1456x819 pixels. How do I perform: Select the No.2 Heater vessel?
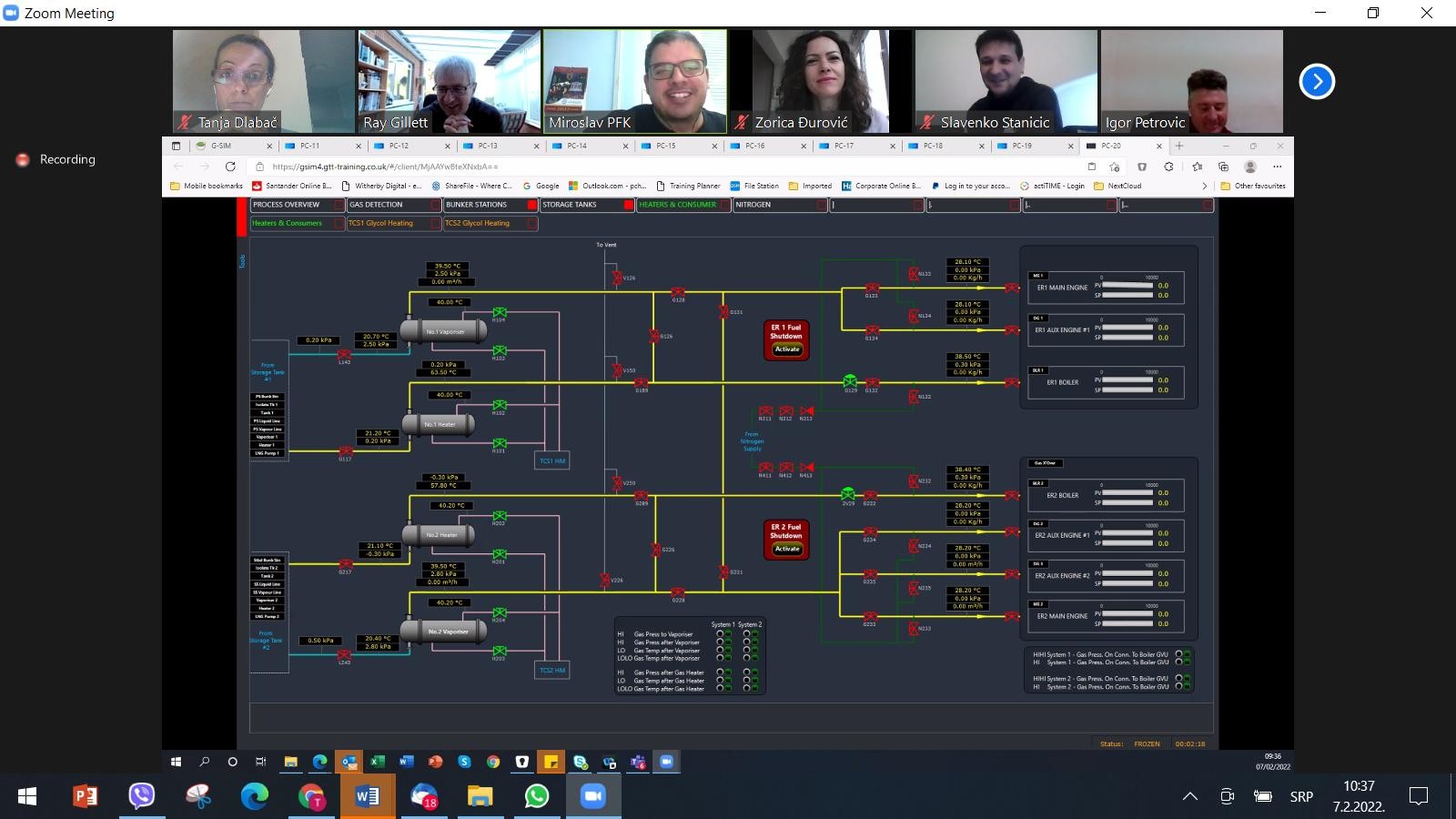point(440,535)
